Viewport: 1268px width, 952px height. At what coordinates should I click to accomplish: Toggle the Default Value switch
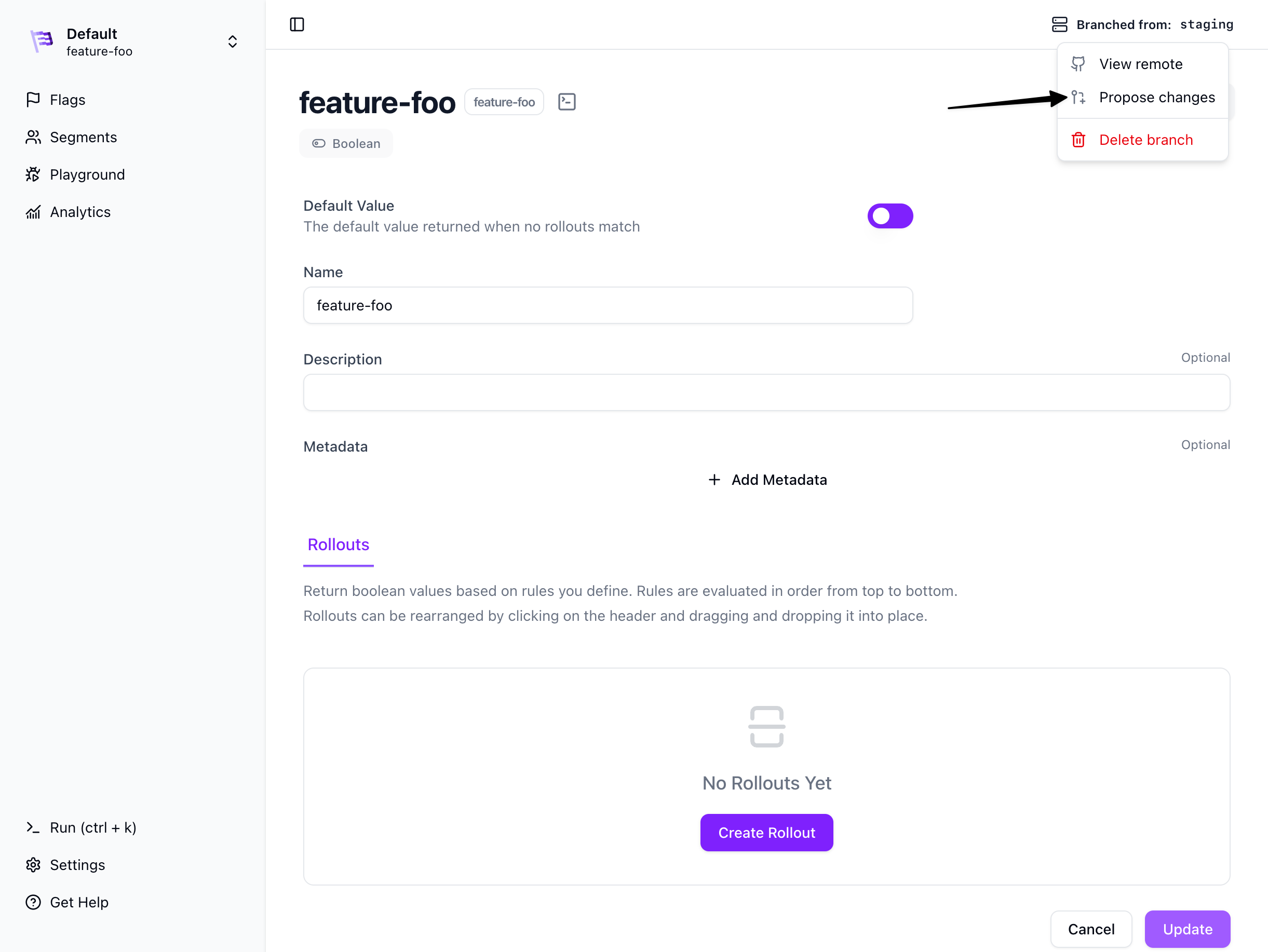click(889, 216)
